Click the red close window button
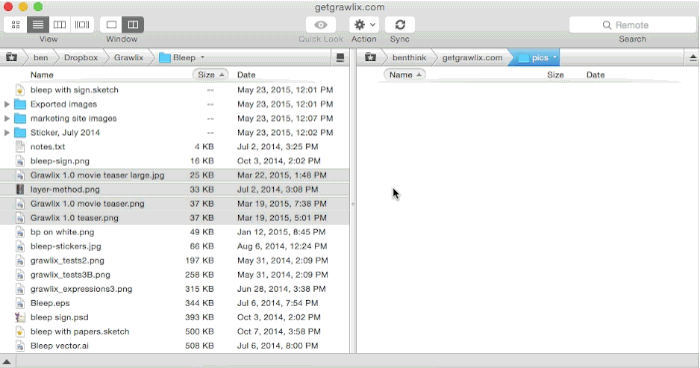The image size is (700, 368). (x=8, y=7)
